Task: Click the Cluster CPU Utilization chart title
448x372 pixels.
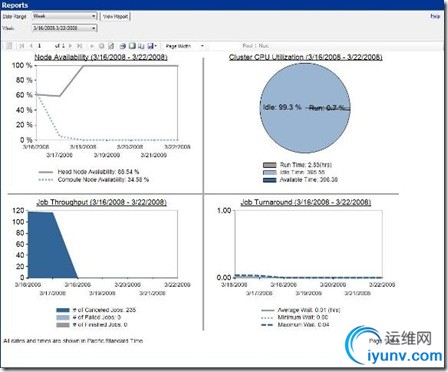Action: (x=305, y=57)
